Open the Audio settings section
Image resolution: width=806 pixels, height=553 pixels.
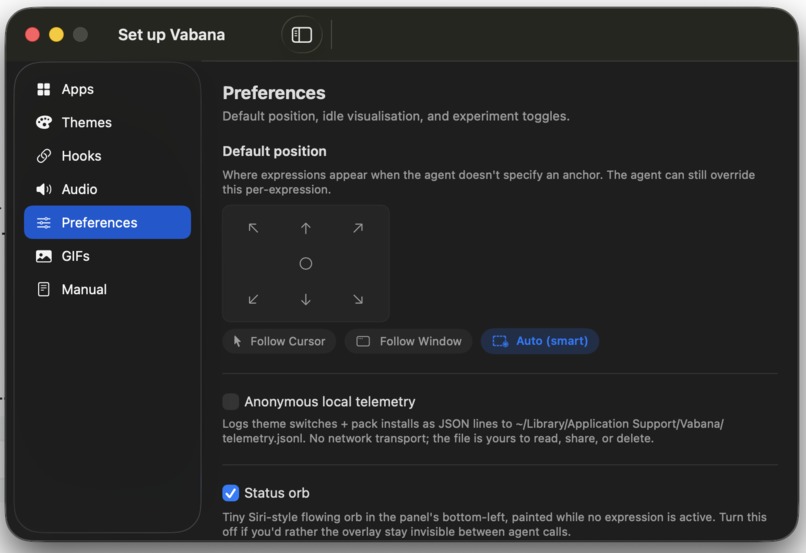click(x=107, y=190)
